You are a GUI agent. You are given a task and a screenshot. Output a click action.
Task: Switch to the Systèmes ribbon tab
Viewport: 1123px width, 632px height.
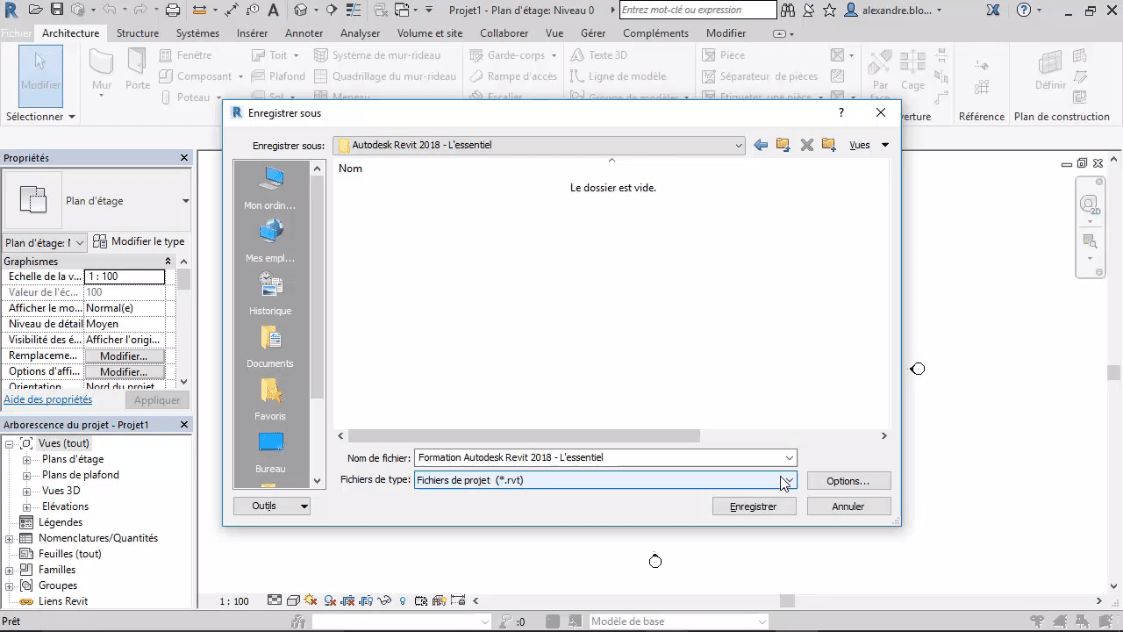click(198, 33)
